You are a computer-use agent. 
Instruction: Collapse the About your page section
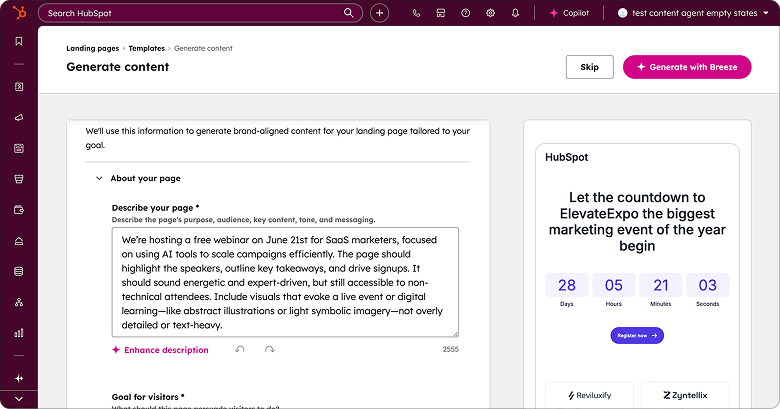point(99,178)
